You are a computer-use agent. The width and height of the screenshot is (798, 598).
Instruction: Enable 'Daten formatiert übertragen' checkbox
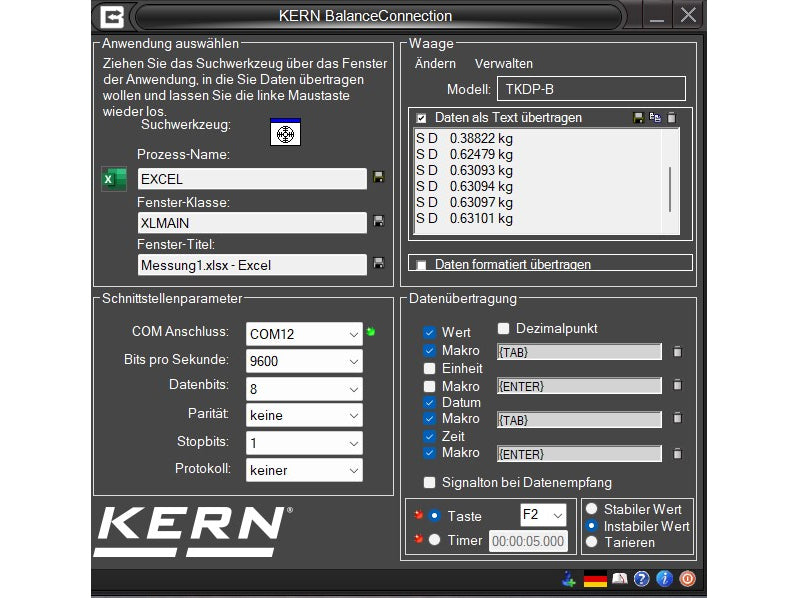421,265
